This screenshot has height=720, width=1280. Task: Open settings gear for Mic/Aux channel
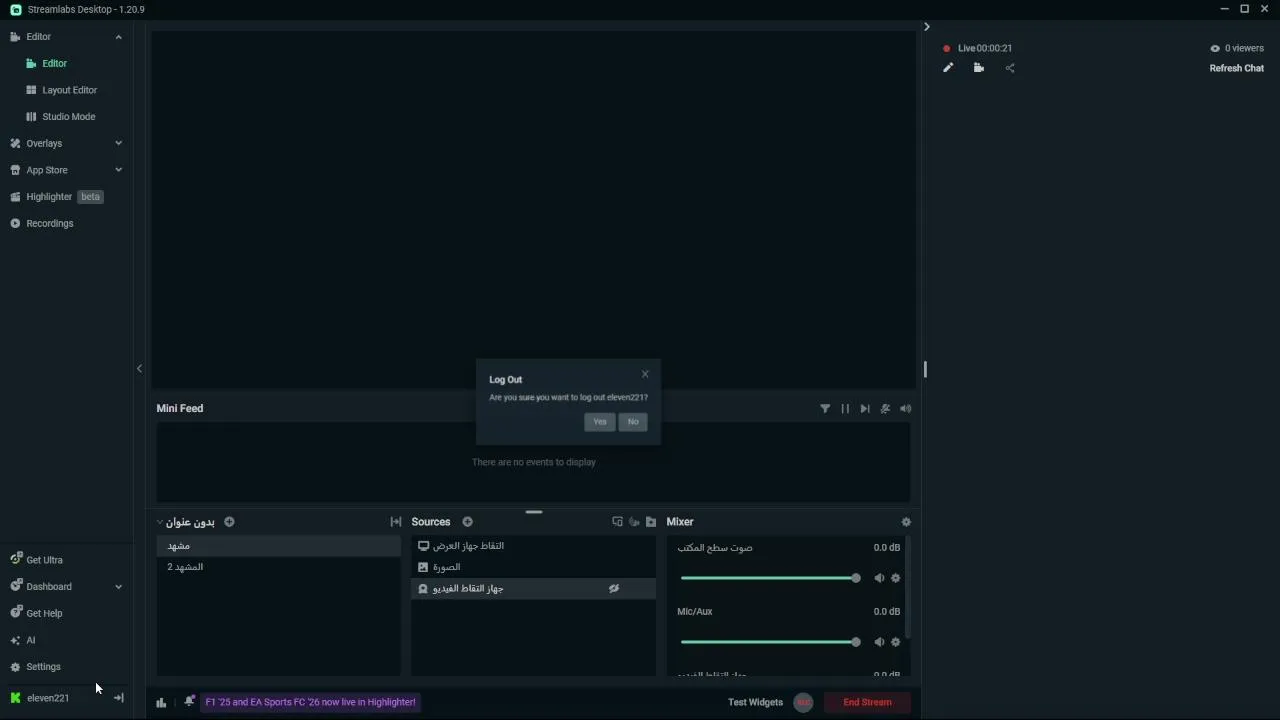896,642
